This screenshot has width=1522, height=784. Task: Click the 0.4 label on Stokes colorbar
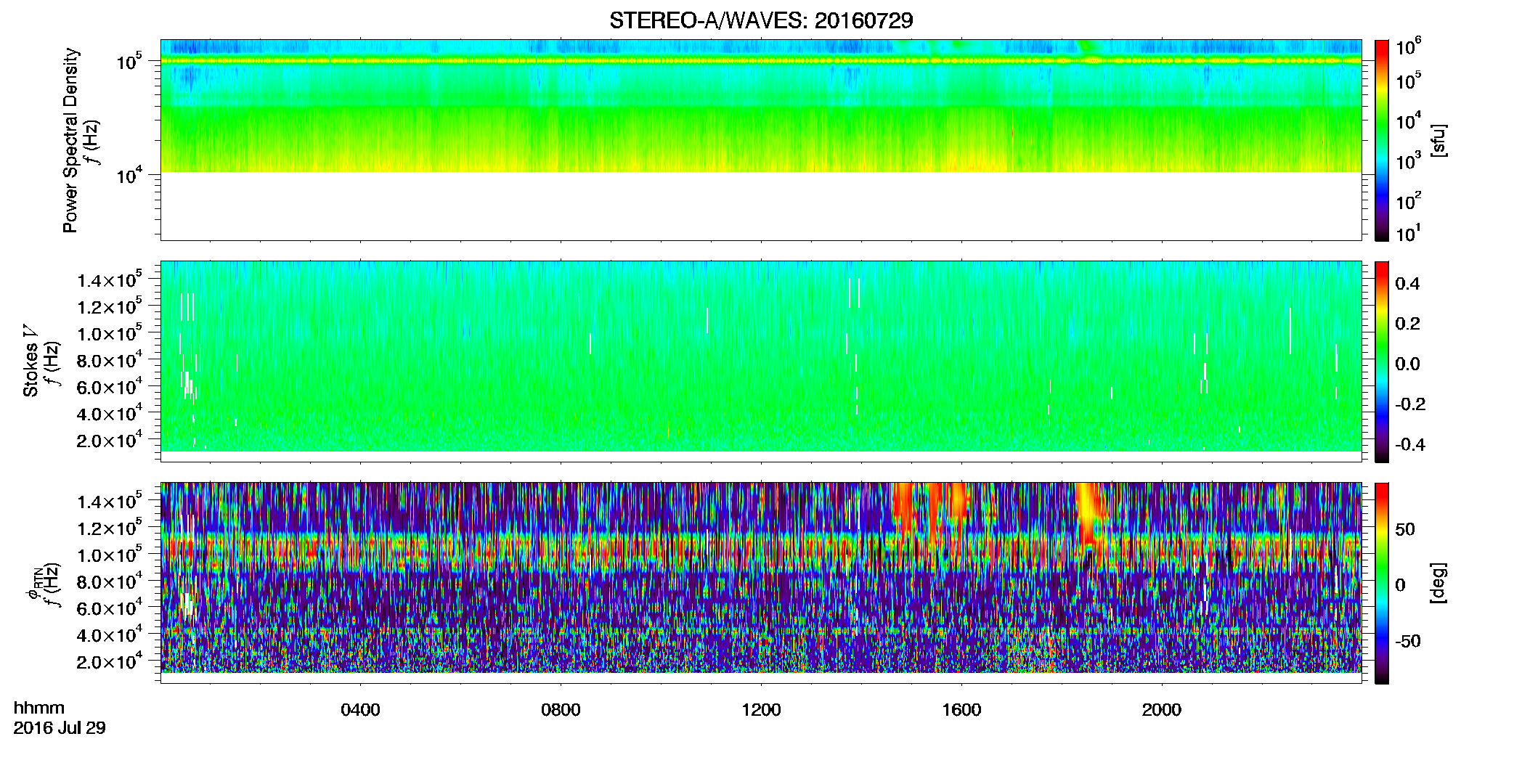click(1407, 284)
